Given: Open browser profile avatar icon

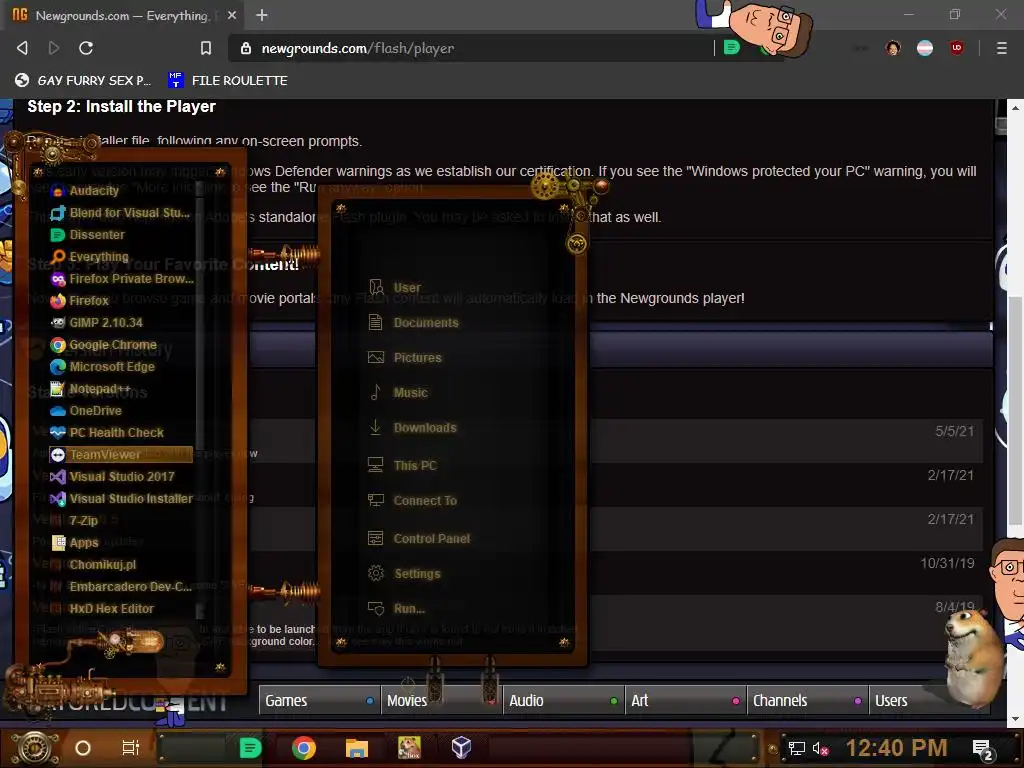Looking at the screenshot, I should [893, 48].
